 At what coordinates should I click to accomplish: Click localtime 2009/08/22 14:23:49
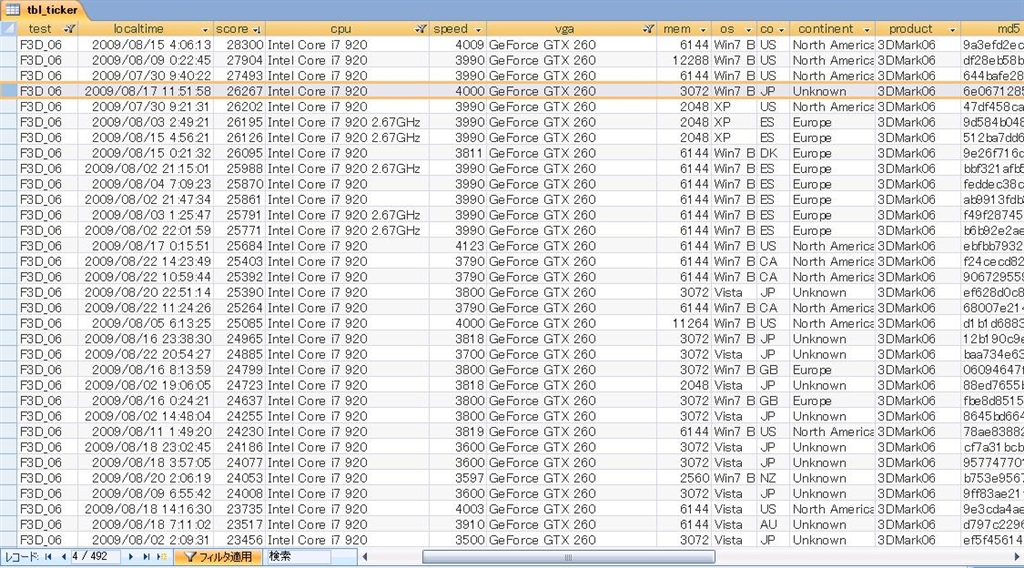click(146, 262)
